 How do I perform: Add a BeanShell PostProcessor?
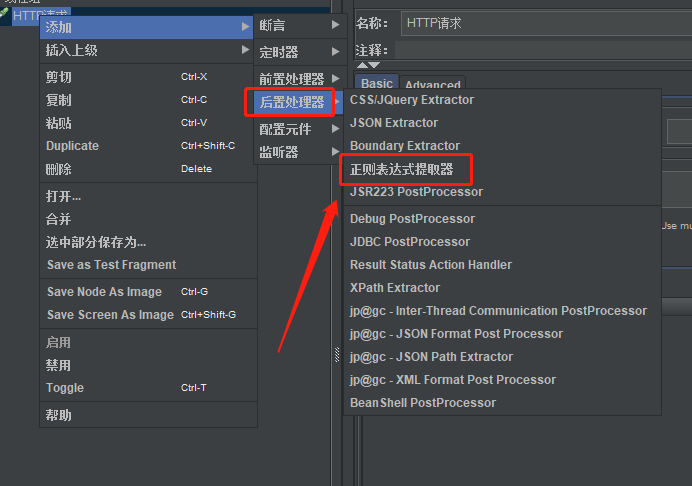502,403
